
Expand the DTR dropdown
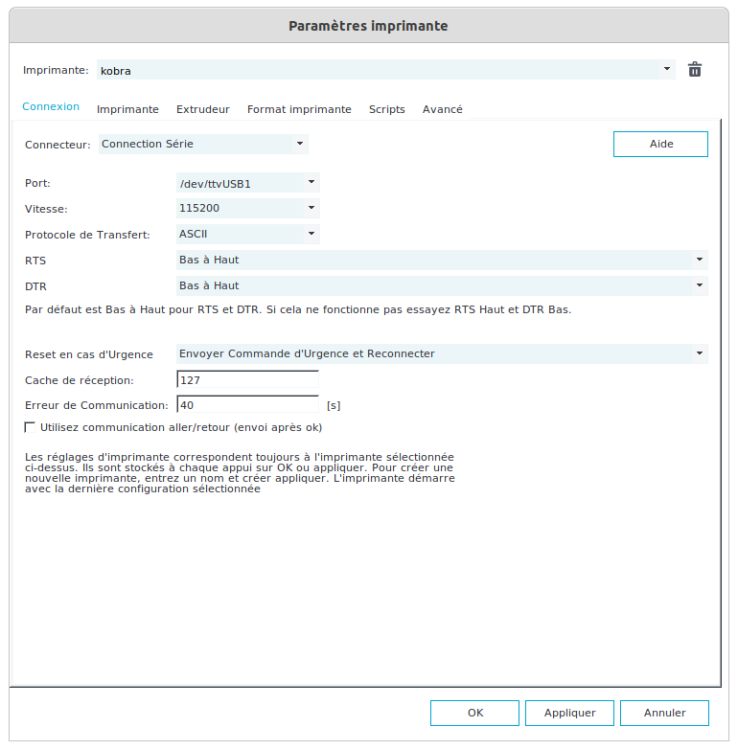[442, 286]
